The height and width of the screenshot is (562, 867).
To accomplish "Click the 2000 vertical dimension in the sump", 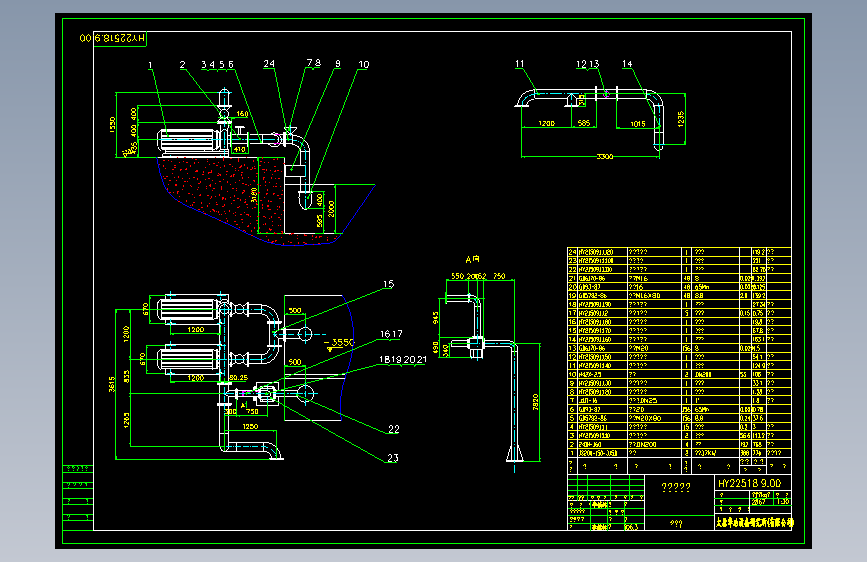I will pyautogui.click(x=331, y=209).
